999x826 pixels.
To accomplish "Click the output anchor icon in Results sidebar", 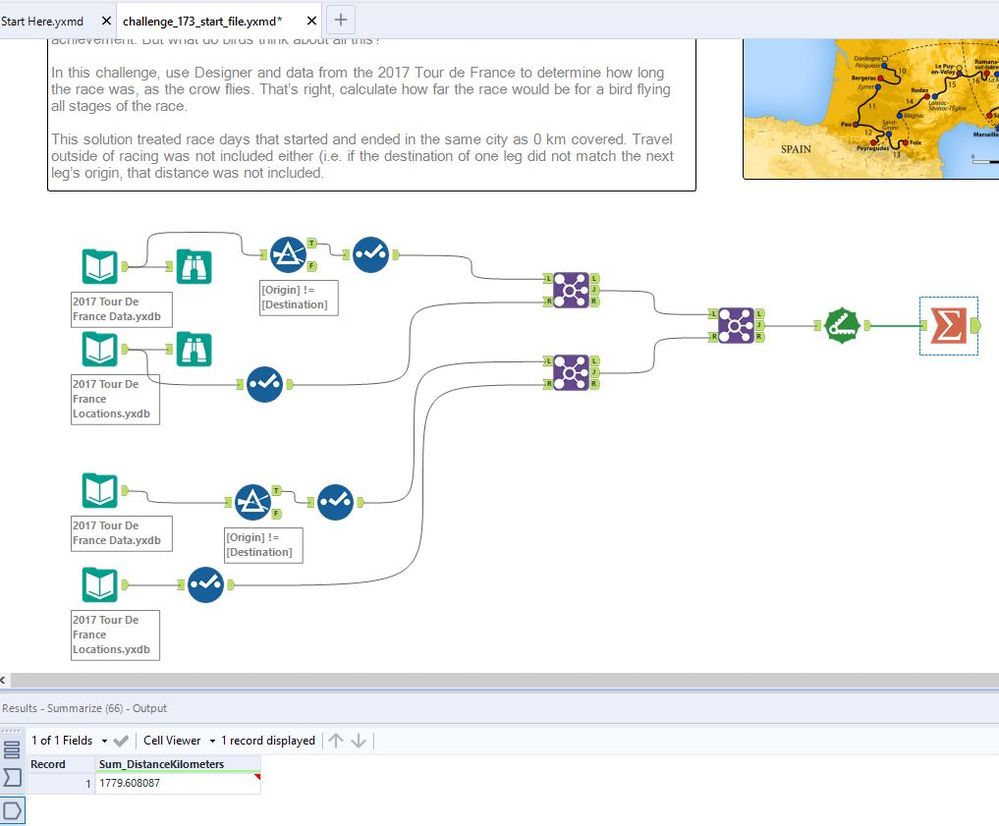I will (x=13, y=811).
